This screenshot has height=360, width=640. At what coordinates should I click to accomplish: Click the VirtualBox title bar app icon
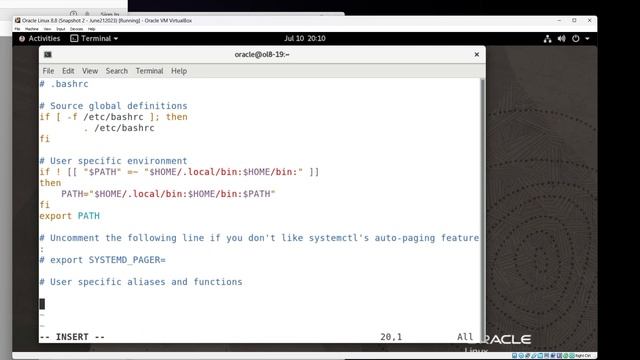[18, 20]
